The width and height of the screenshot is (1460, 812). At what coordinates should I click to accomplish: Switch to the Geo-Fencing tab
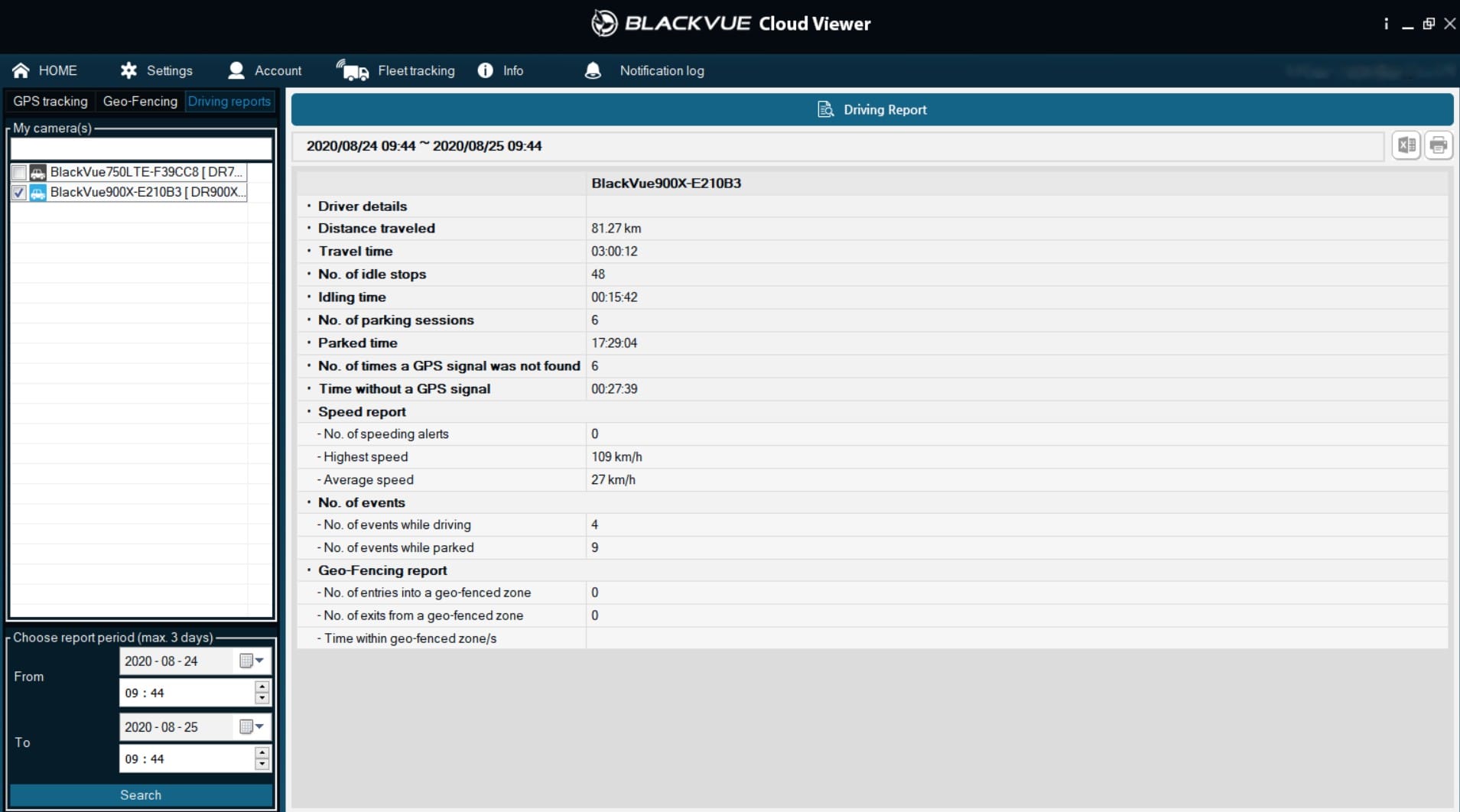(x=140, y=102)
